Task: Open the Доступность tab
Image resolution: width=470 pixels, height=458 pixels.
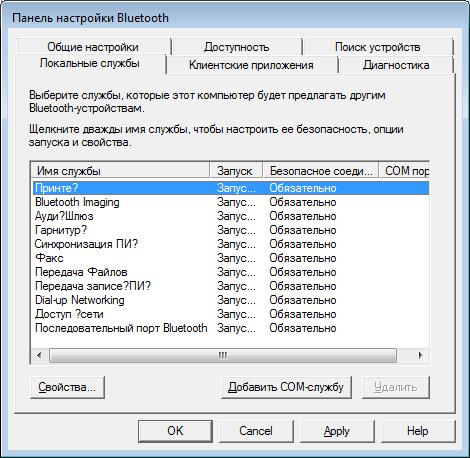Action: (237, 47)
